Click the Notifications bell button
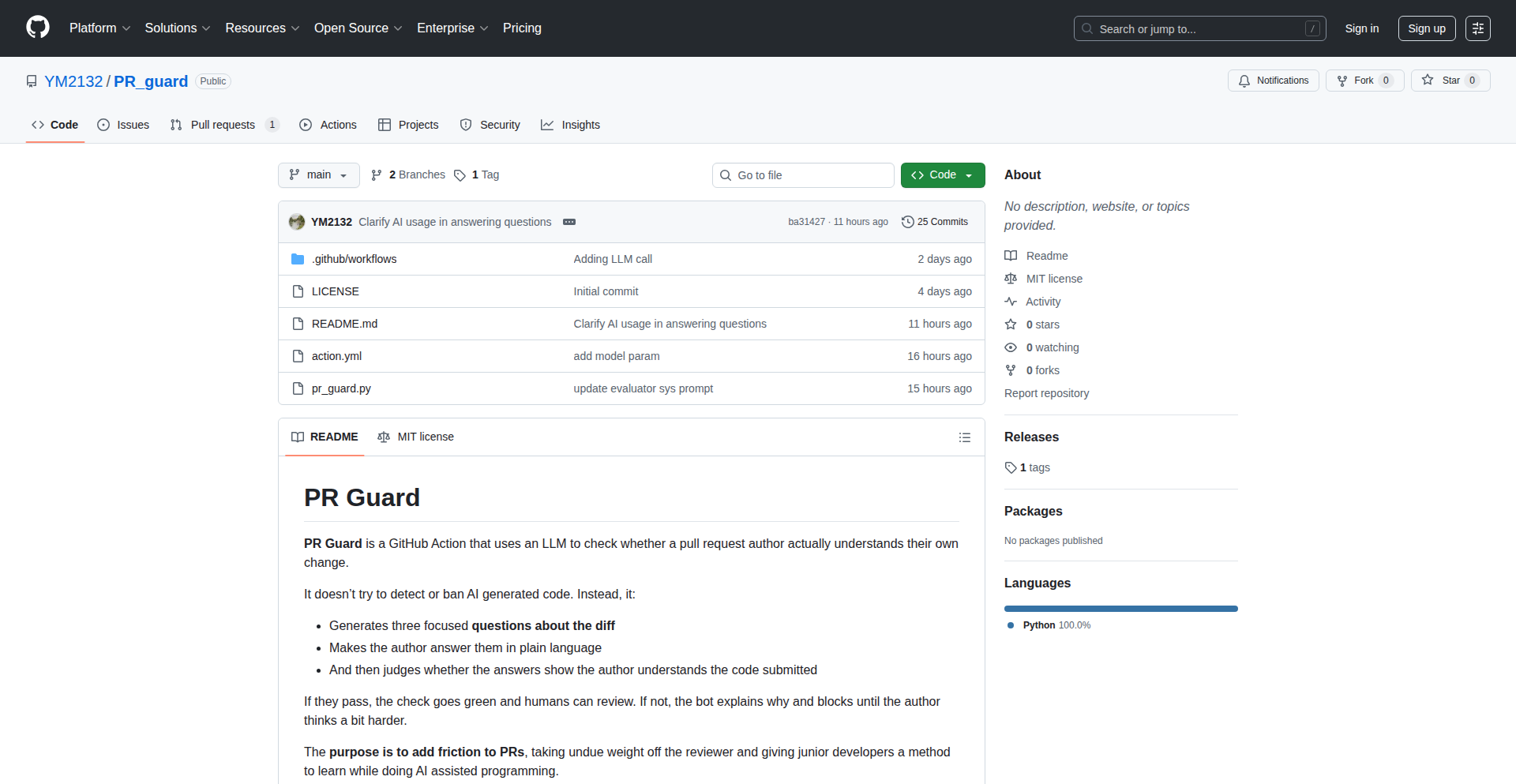The height and width of the screenshot is (784, 1516). 1273,81
